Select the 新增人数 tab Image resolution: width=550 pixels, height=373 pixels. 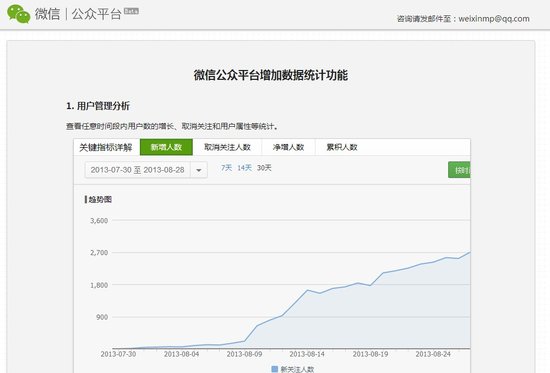166,147
